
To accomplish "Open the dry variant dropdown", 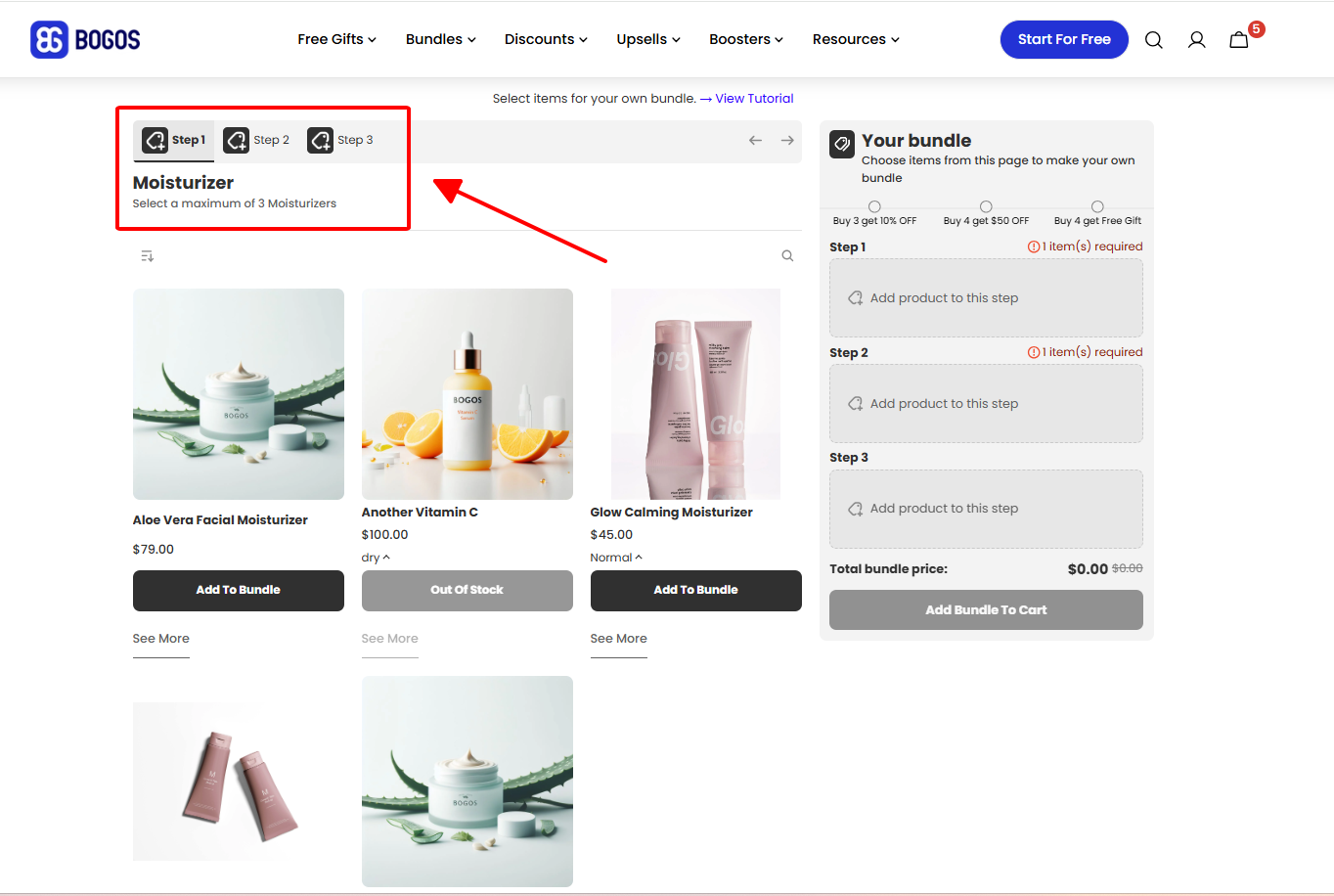I will point(376,558).
